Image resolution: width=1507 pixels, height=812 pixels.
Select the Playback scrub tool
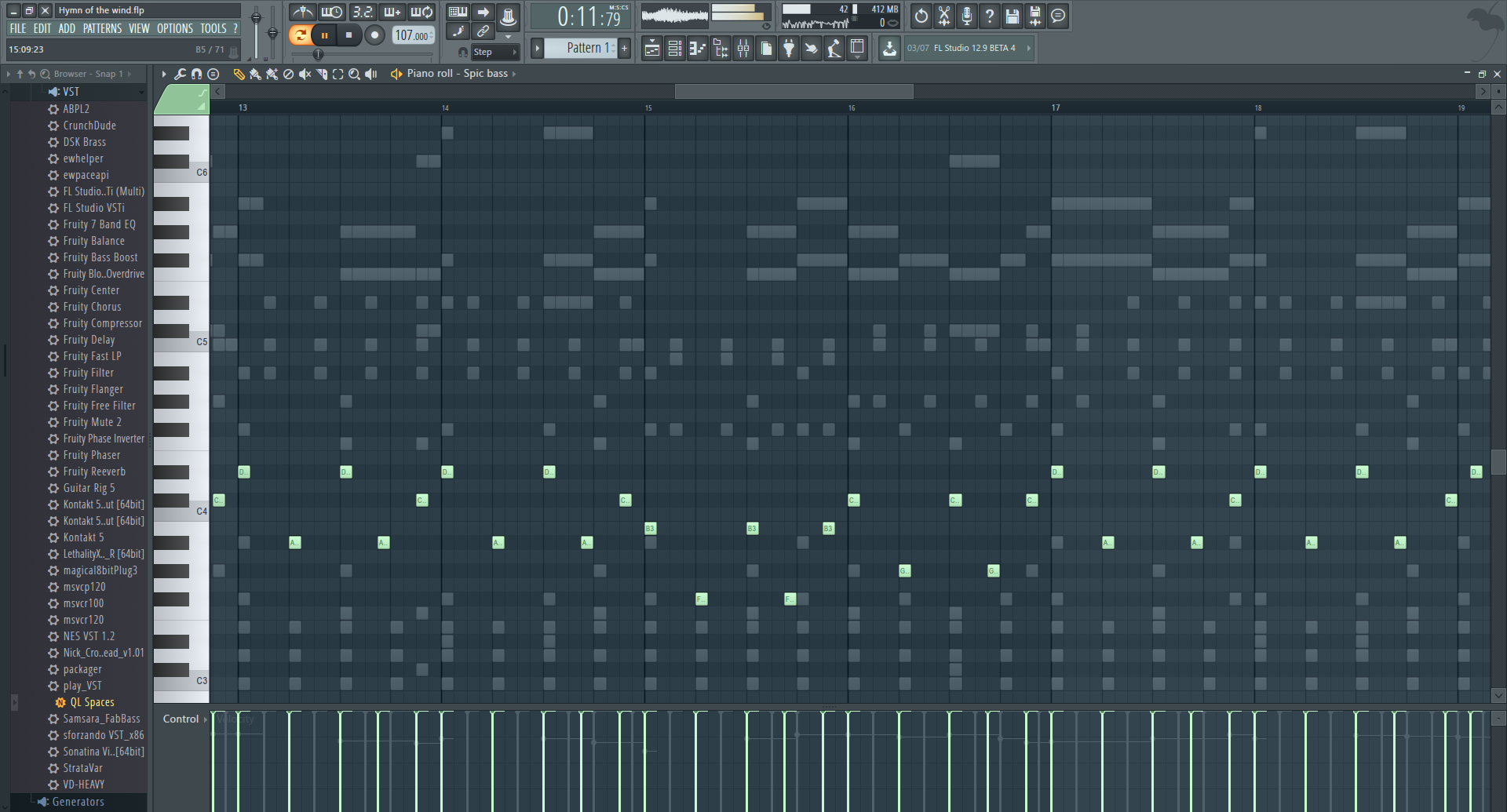click(371, 74)
